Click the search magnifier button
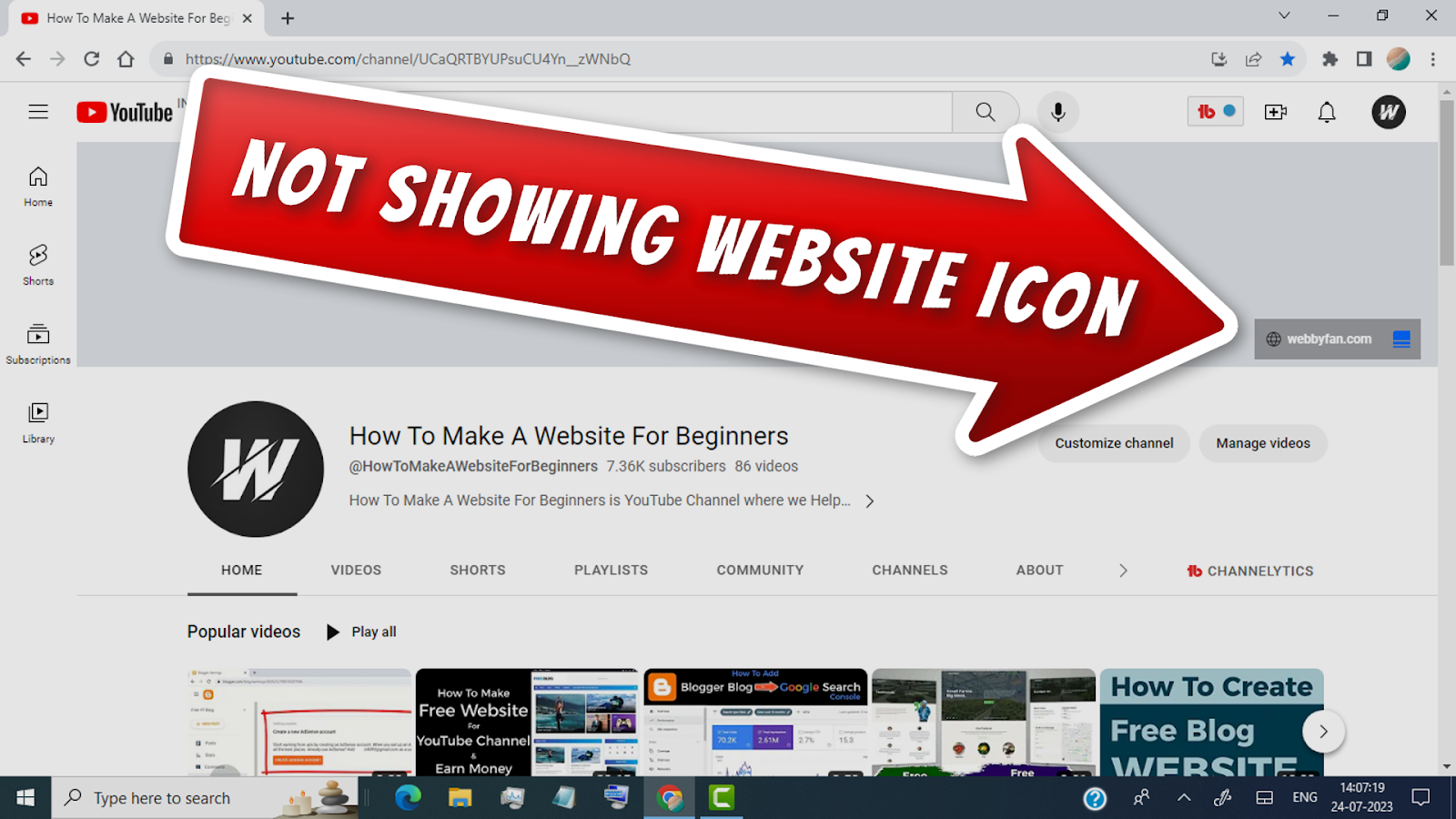 [986, 112]
